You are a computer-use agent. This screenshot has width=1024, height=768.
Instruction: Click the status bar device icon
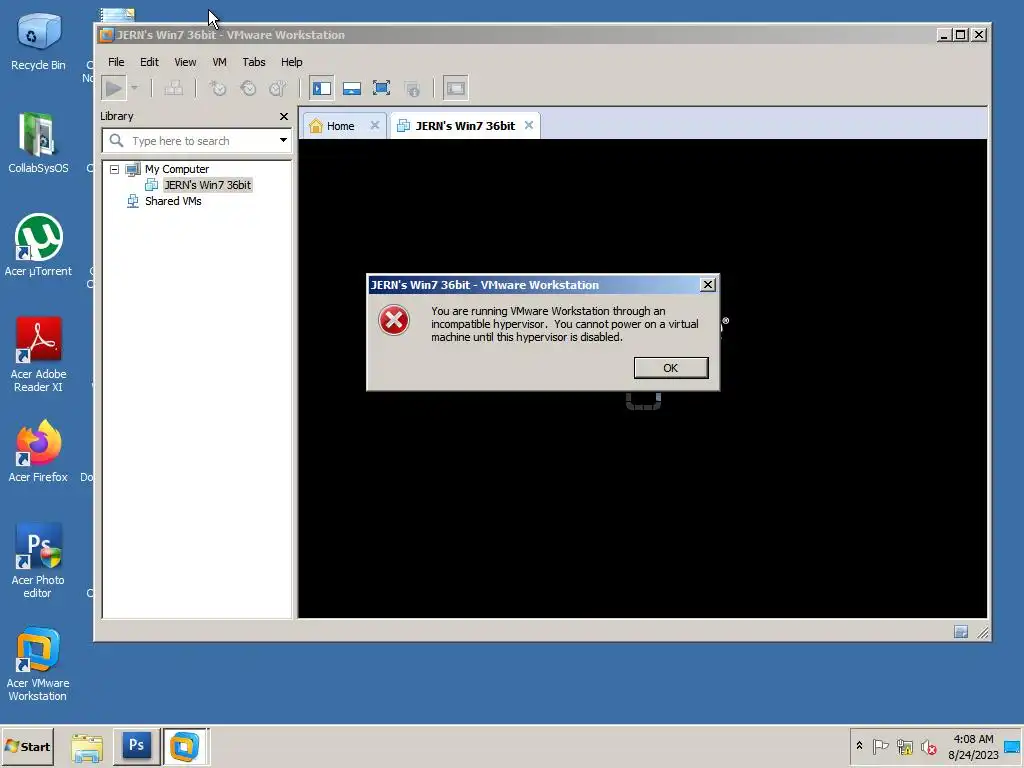960,632
